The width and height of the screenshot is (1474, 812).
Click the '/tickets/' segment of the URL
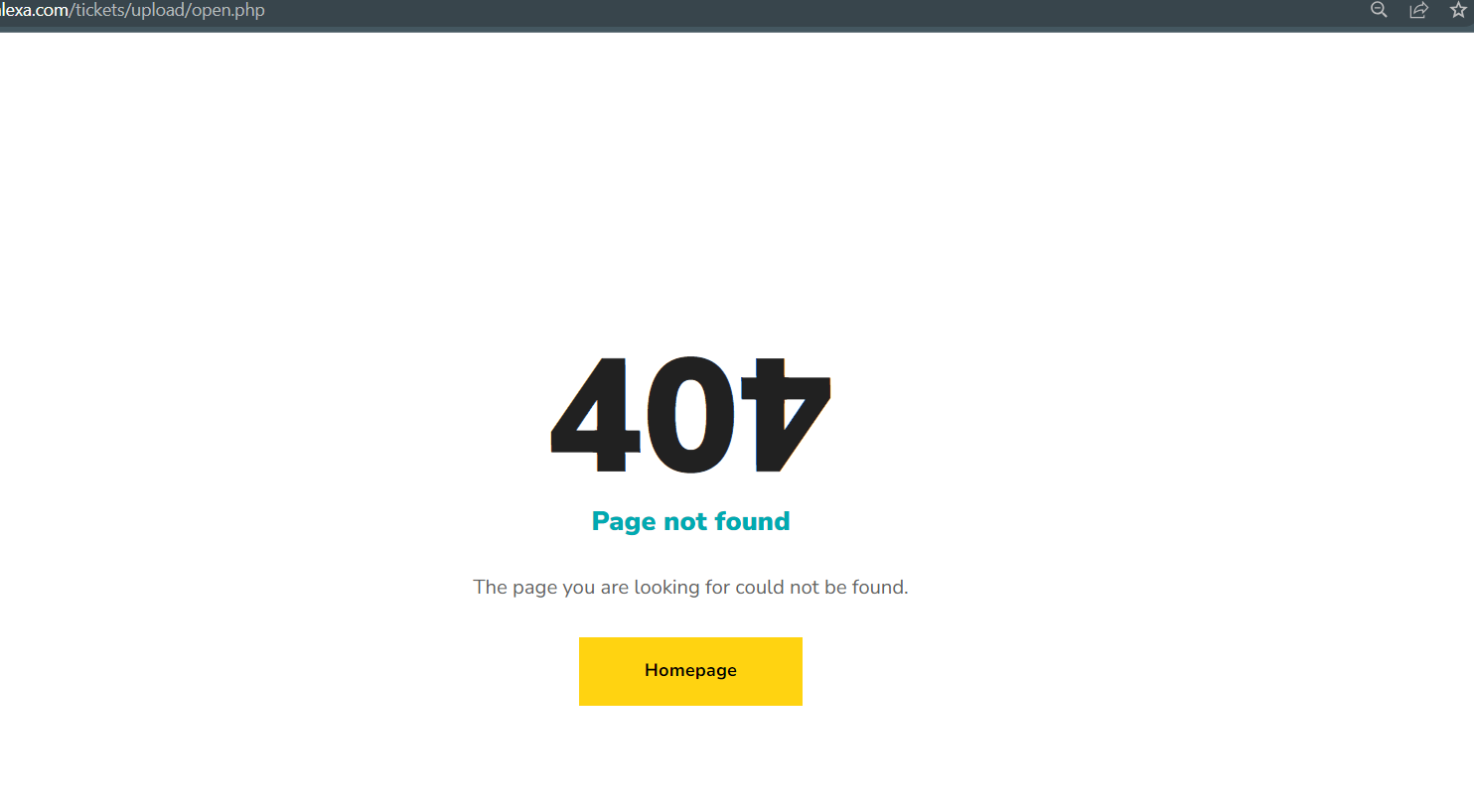pyautogui.click(x=100, y=10)
